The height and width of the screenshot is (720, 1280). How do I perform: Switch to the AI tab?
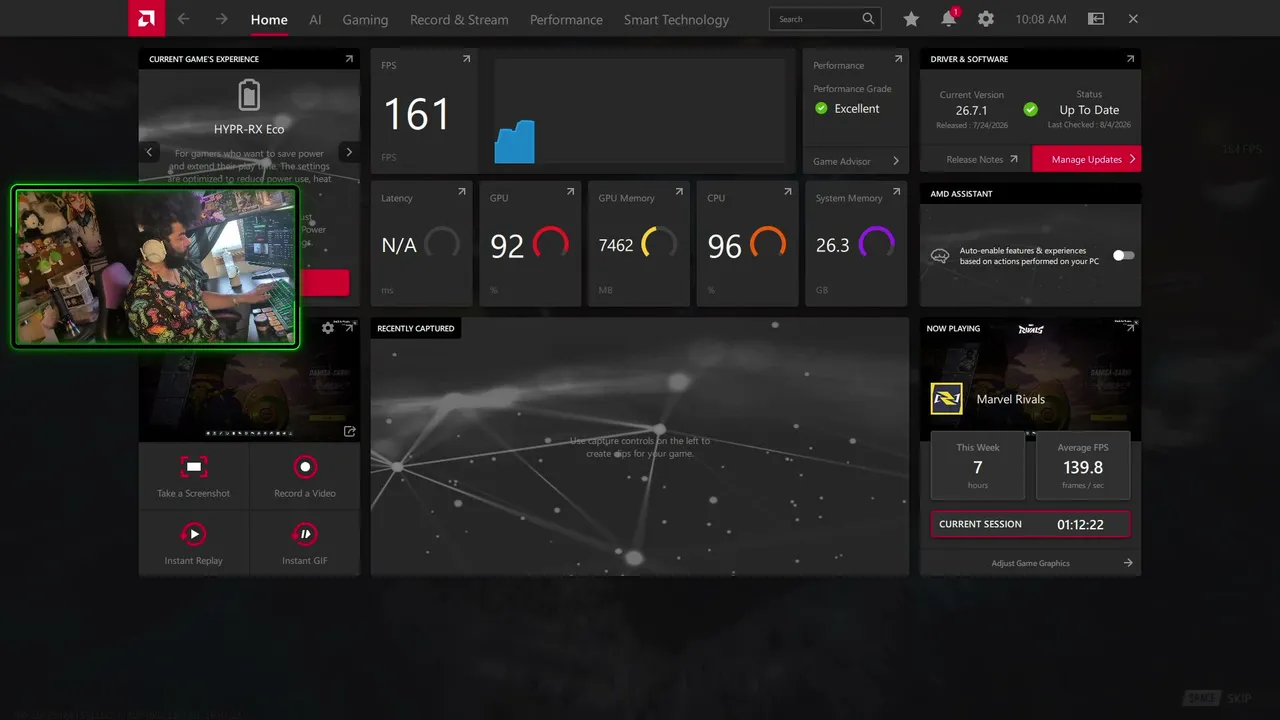coord(315,20)
